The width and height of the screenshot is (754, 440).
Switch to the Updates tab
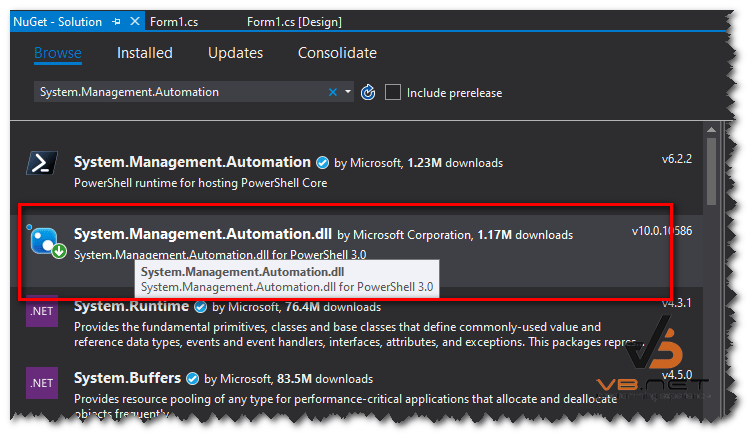click(x=235, y=53)
